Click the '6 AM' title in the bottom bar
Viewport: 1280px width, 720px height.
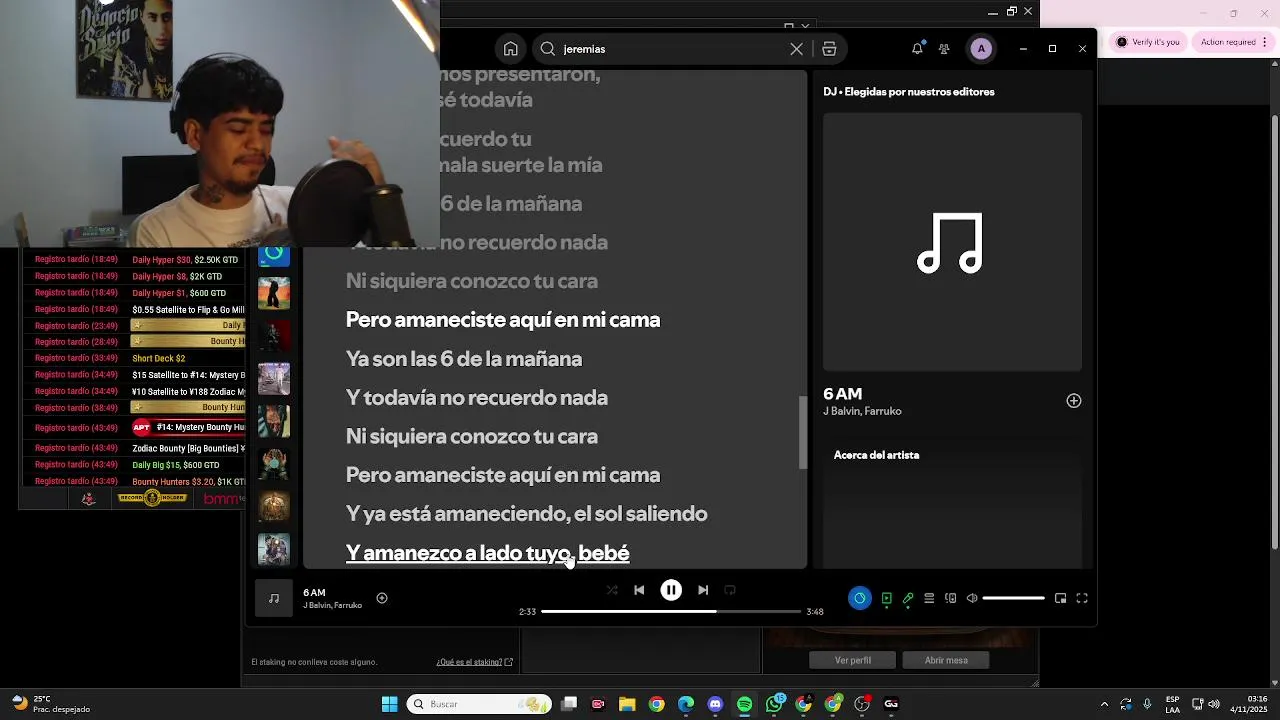[314, 593]
